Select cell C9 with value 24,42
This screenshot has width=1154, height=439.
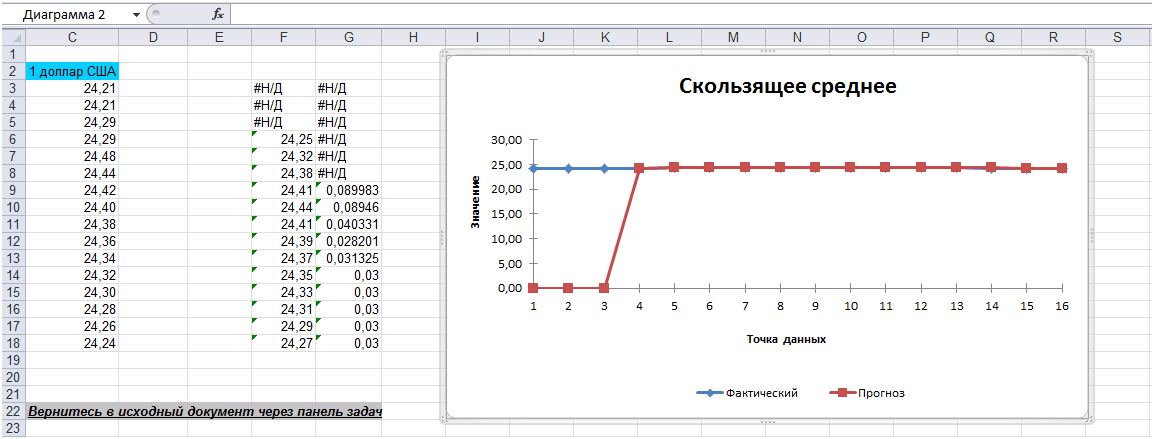tap(72, 190)
